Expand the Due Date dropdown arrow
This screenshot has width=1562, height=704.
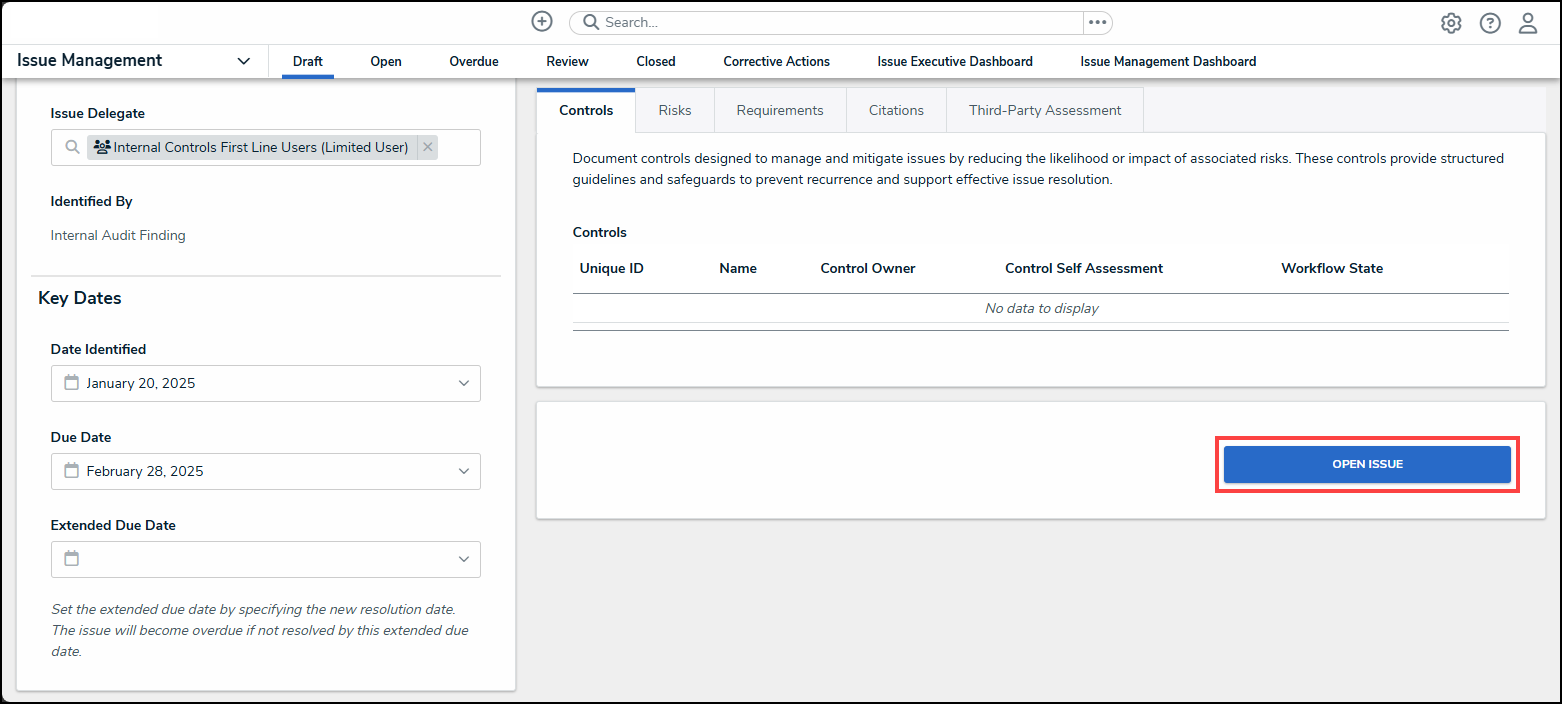pyautogui.click(x=463, y=471)
